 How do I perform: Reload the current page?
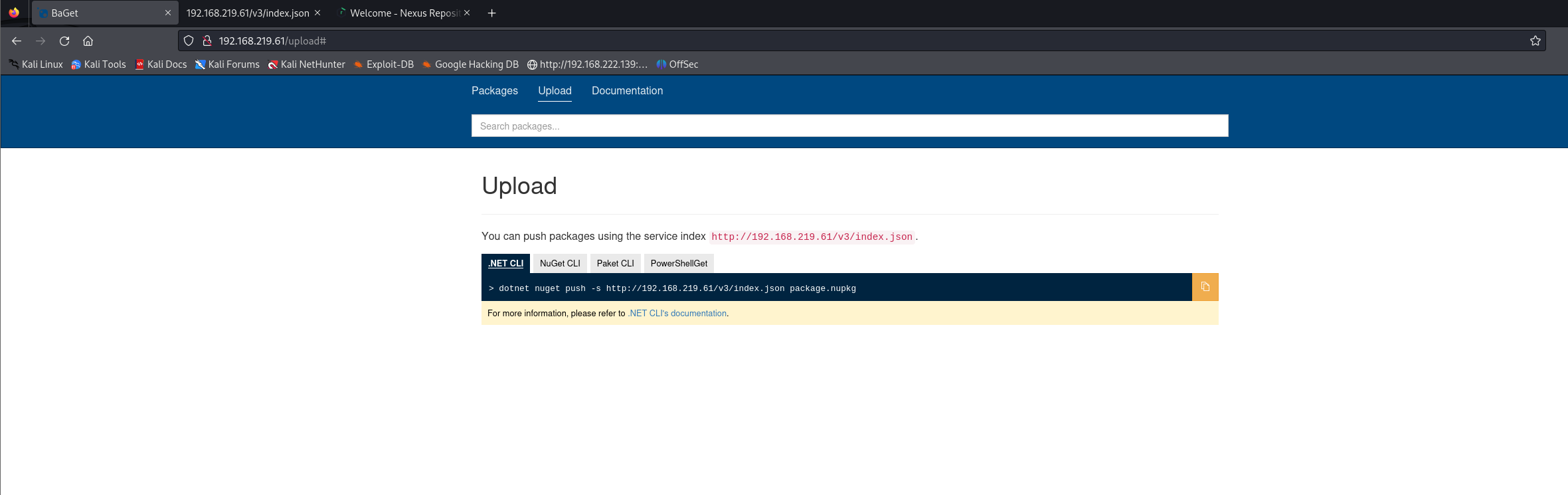coord(64,41)
